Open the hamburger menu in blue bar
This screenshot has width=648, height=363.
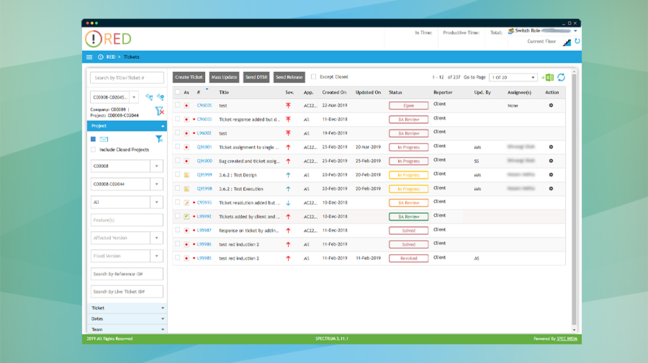tap(89, 57)
